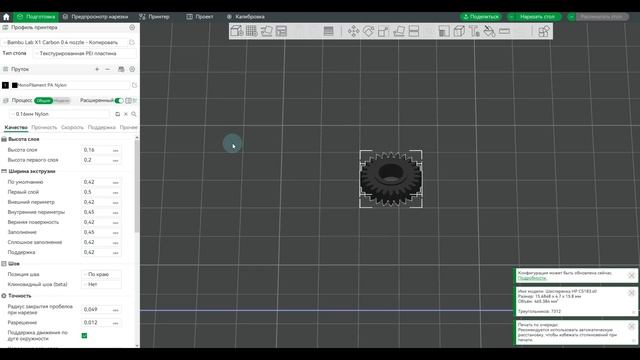
Task: Switch to the Предпросмотр нарезки tab
Action: (96, 17)
